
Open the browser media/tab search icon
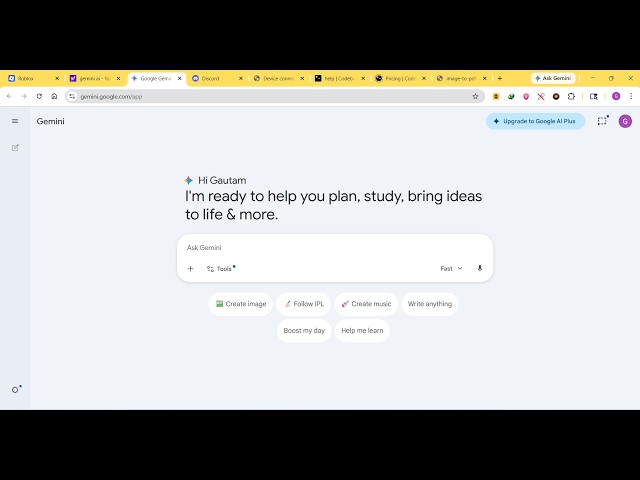coord(594,97)
